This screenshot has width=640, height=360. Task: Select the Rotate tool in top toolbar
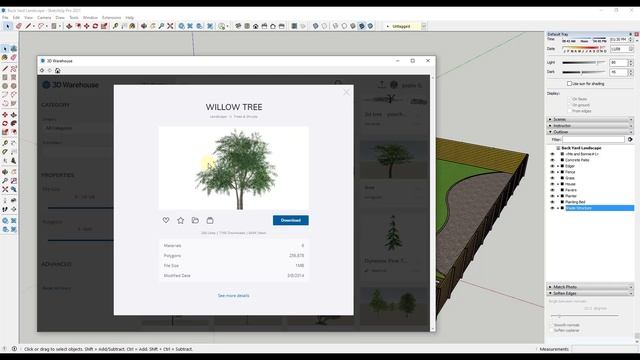(95, 26)
